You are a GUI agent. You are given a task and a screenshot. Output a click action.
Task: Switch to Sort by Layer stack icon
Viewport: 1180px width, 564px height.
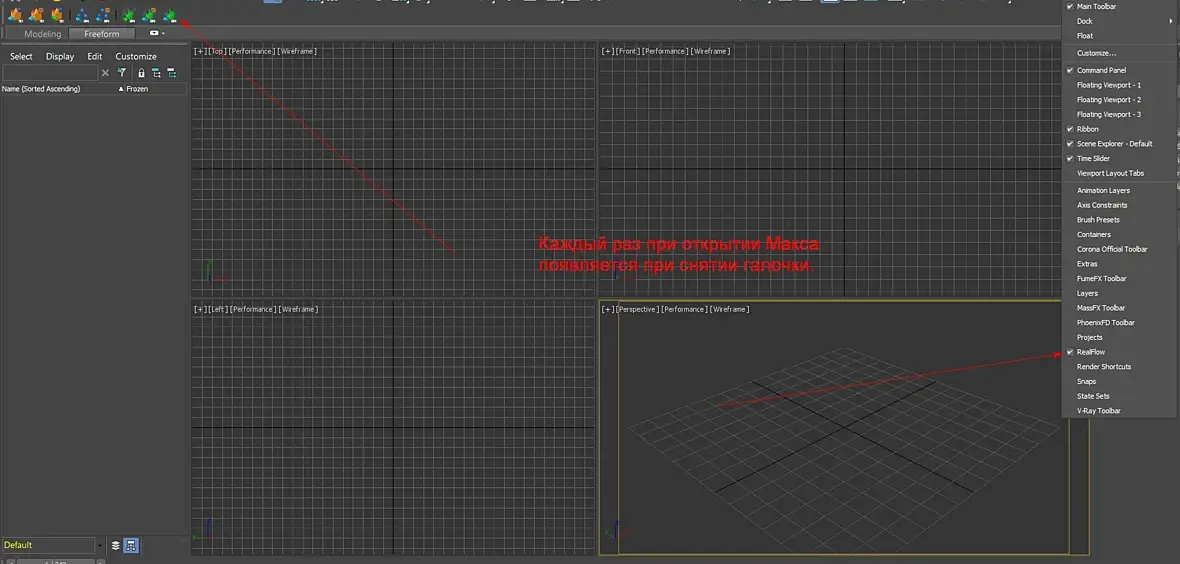pos(115,545)
